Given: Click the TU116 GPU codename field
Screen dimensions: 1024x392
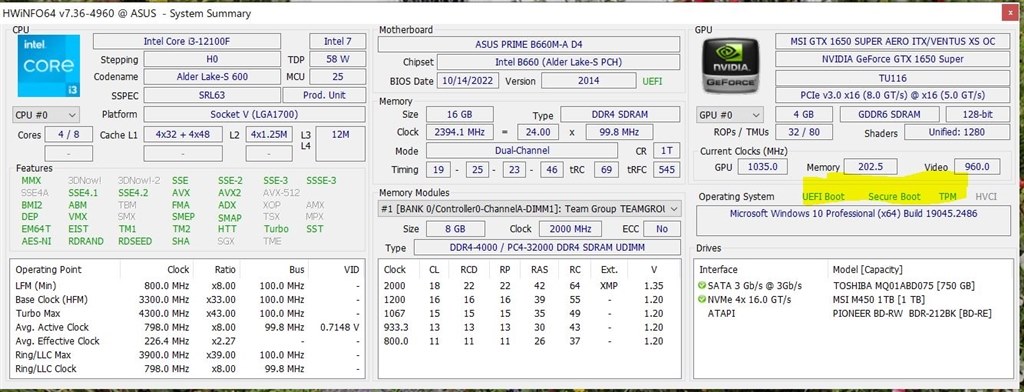Looking at the screenshot, I should (x=893, y=78).
